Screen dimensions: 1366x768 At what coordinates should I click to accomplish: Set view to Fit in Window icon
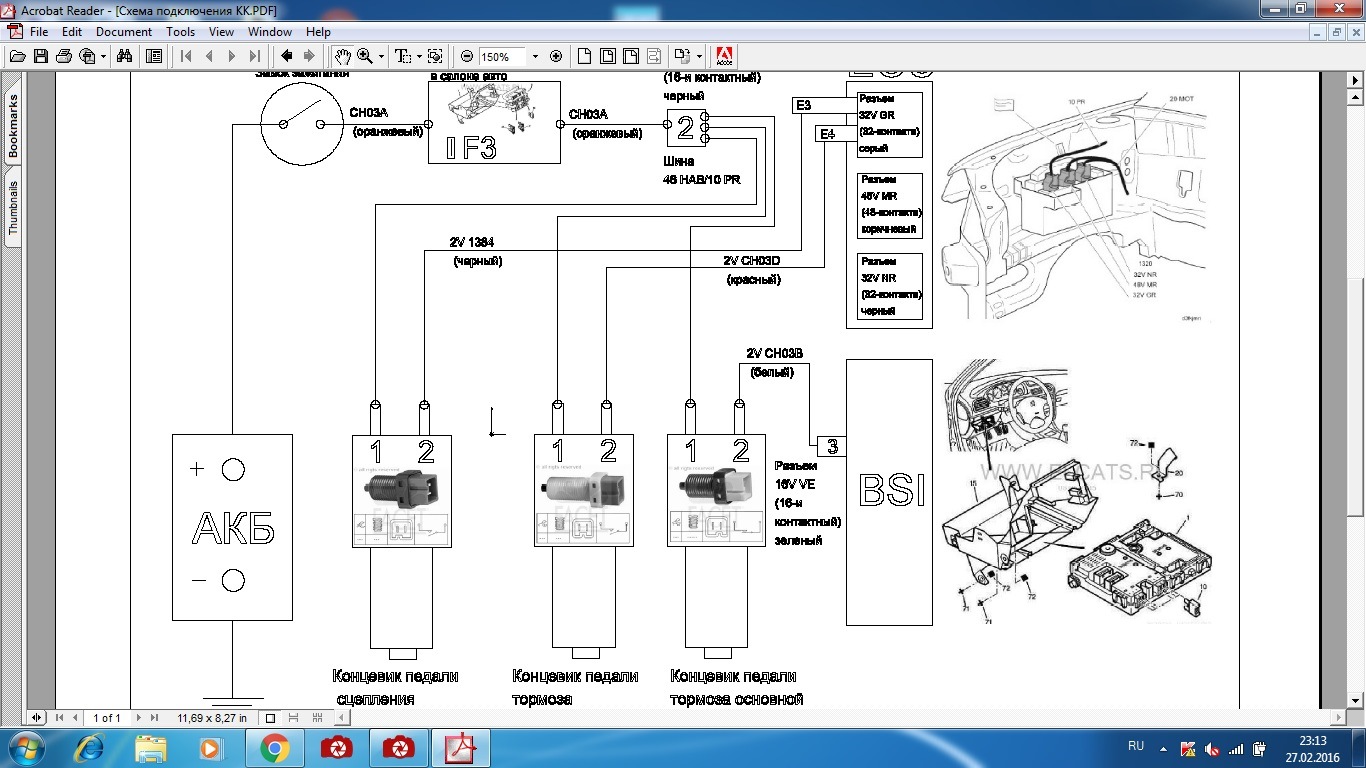[x=608, y=56]
